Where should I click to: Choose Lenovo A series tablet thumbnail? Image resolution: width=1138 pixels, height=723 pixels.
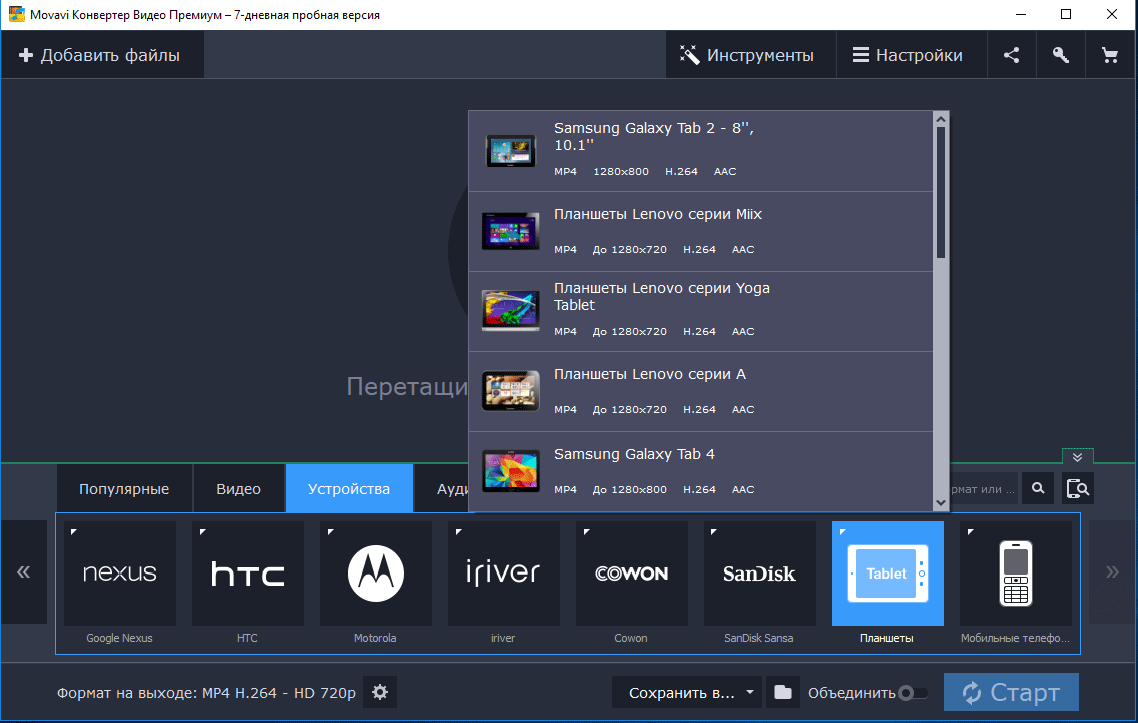pos(511,391)
